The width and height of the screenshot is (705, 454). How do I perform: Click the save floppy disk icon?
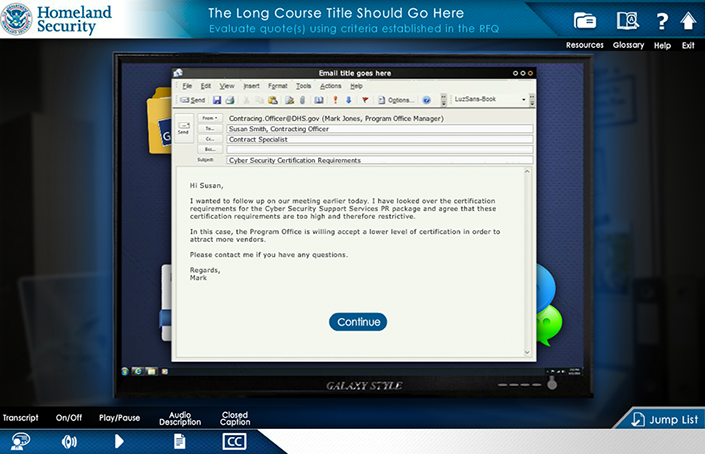coord(216,100)
